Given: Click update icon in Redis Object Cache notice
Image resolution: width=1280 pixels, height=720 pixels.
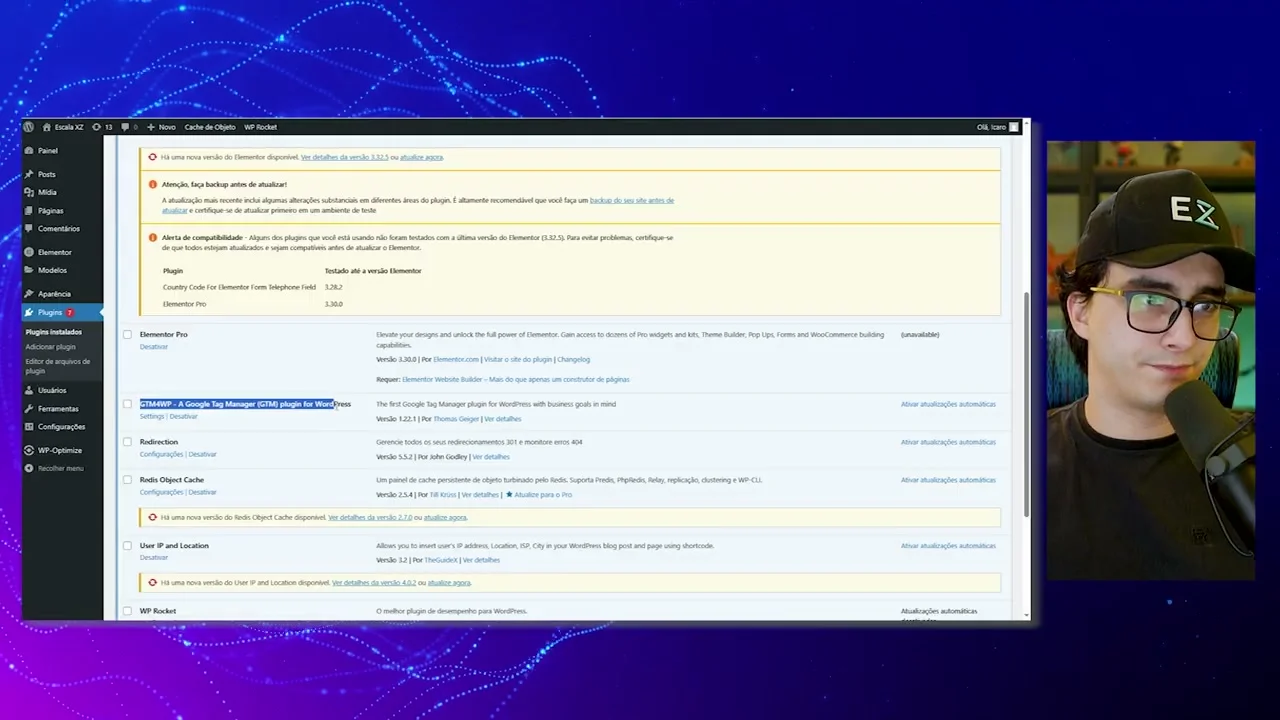Looking at the screenshot, I should (x=152, y=517).
